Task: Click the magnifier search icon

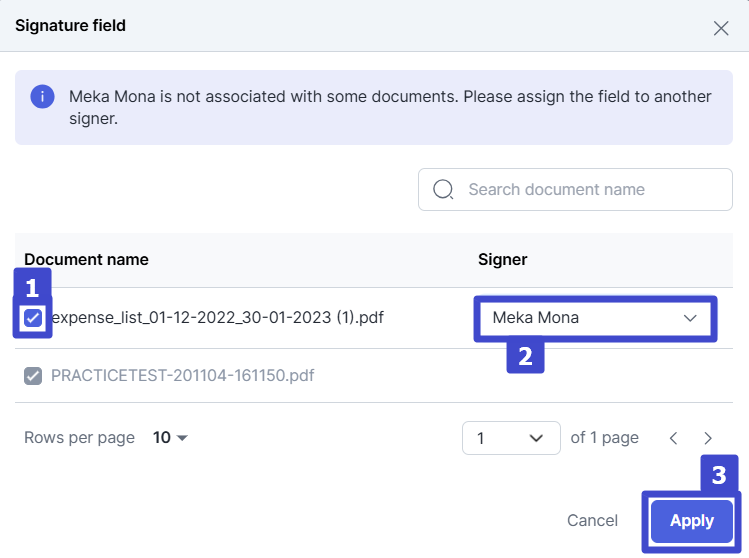Action: coord(443,190)
